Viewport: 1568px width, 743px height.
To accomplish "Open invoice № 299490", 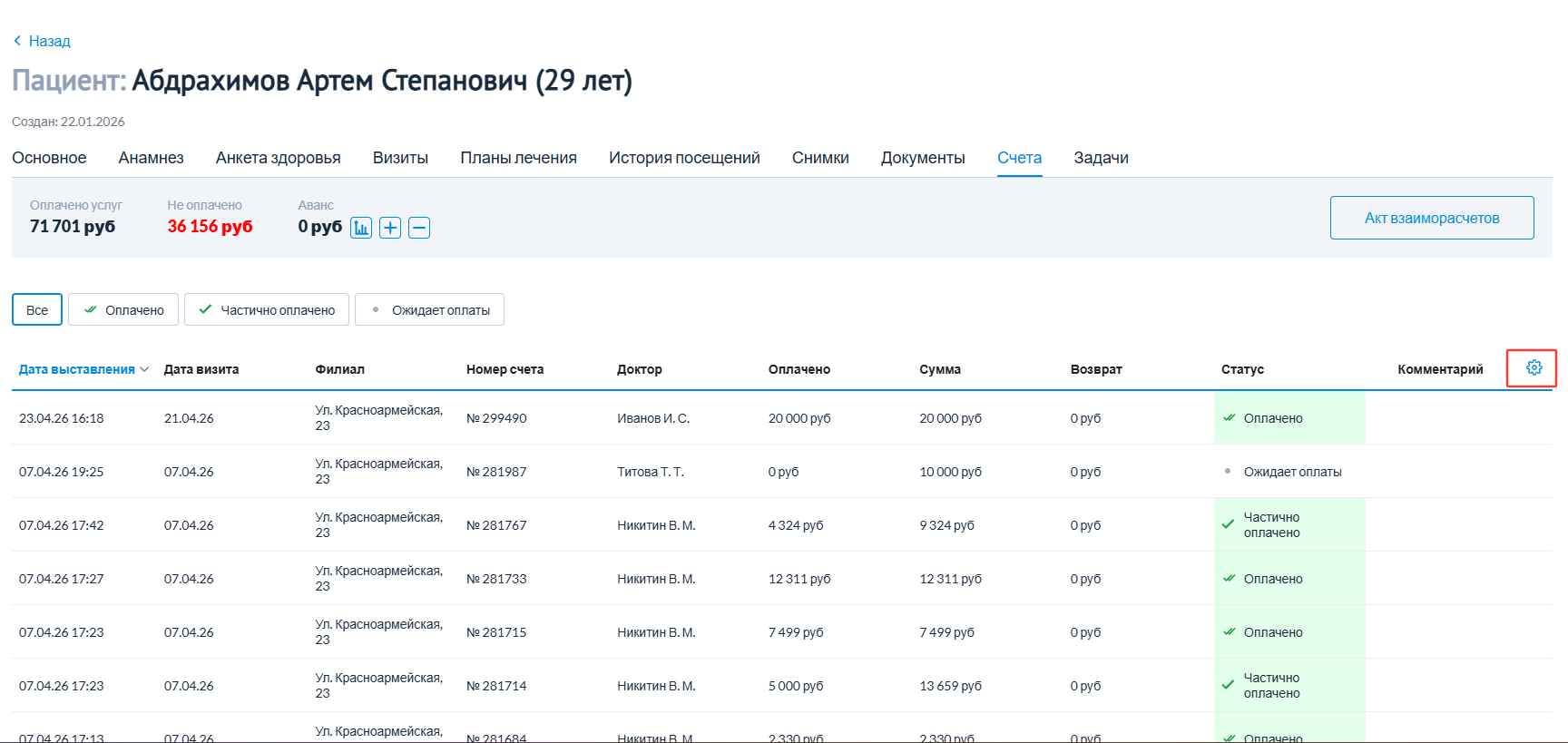I will coord(496,418).
